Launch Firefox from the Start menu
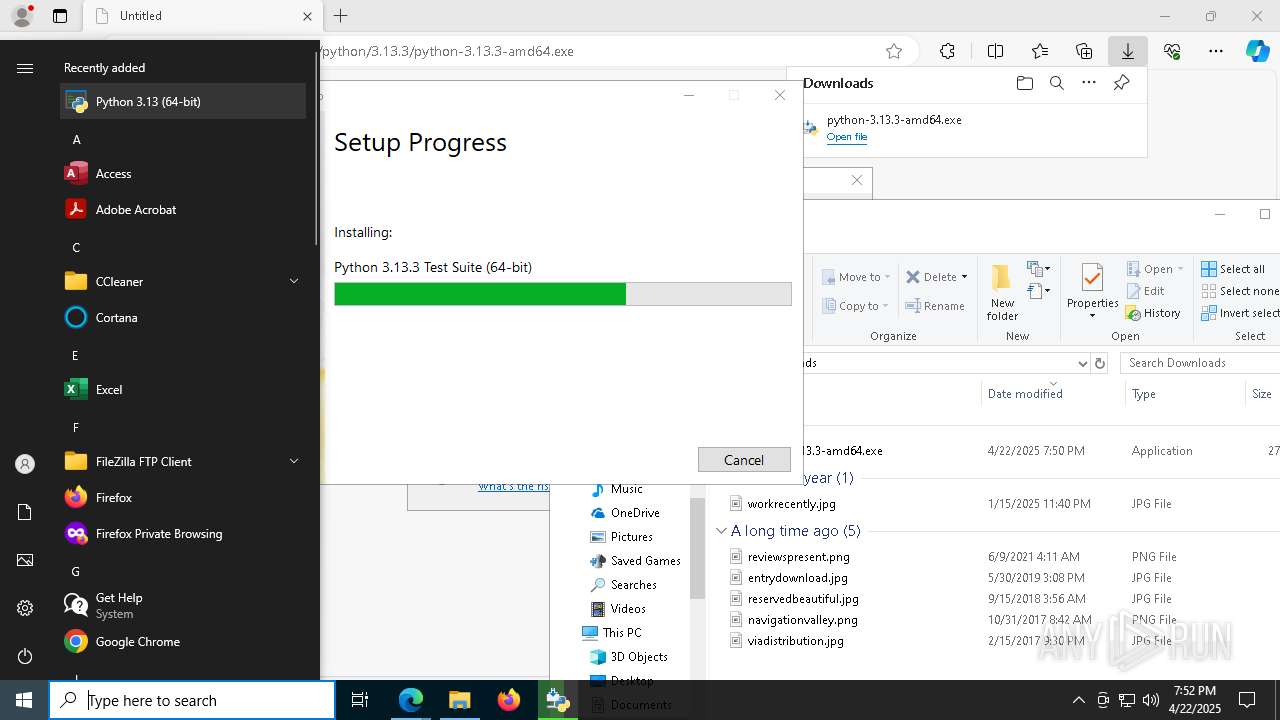 tap(183, 498)
